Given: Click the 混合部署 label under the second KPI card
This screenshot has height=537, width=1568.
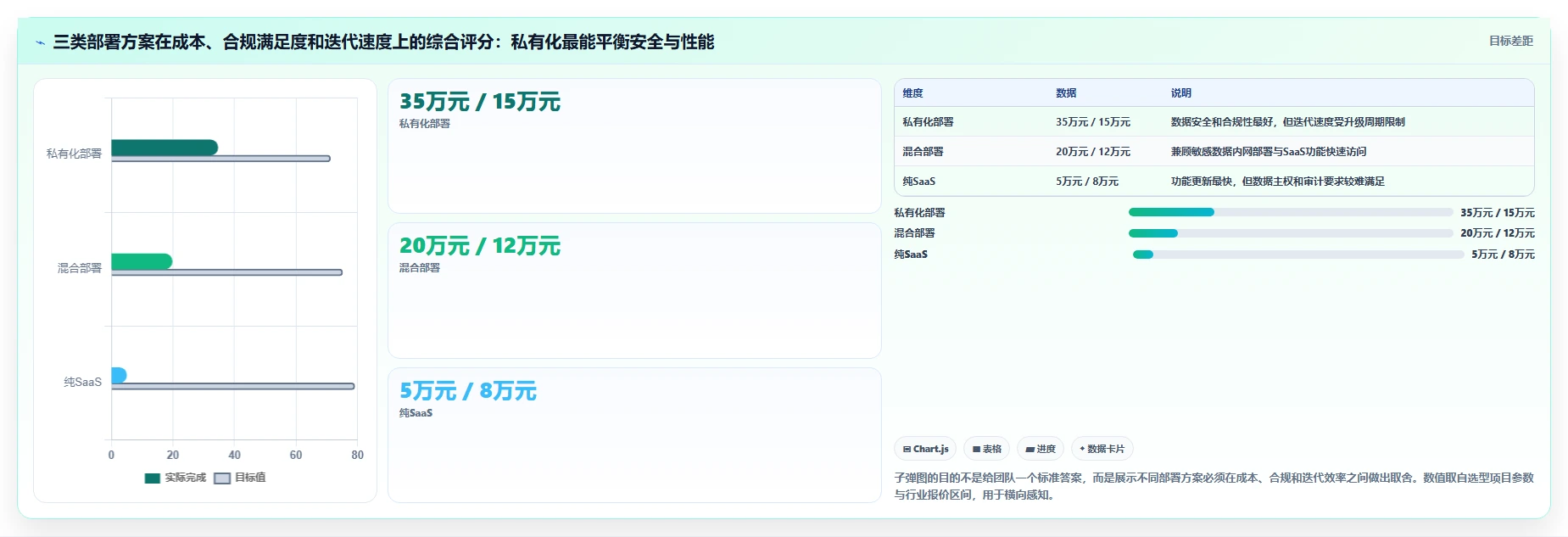Looking at the screenshot, I should tap(420, 268).
